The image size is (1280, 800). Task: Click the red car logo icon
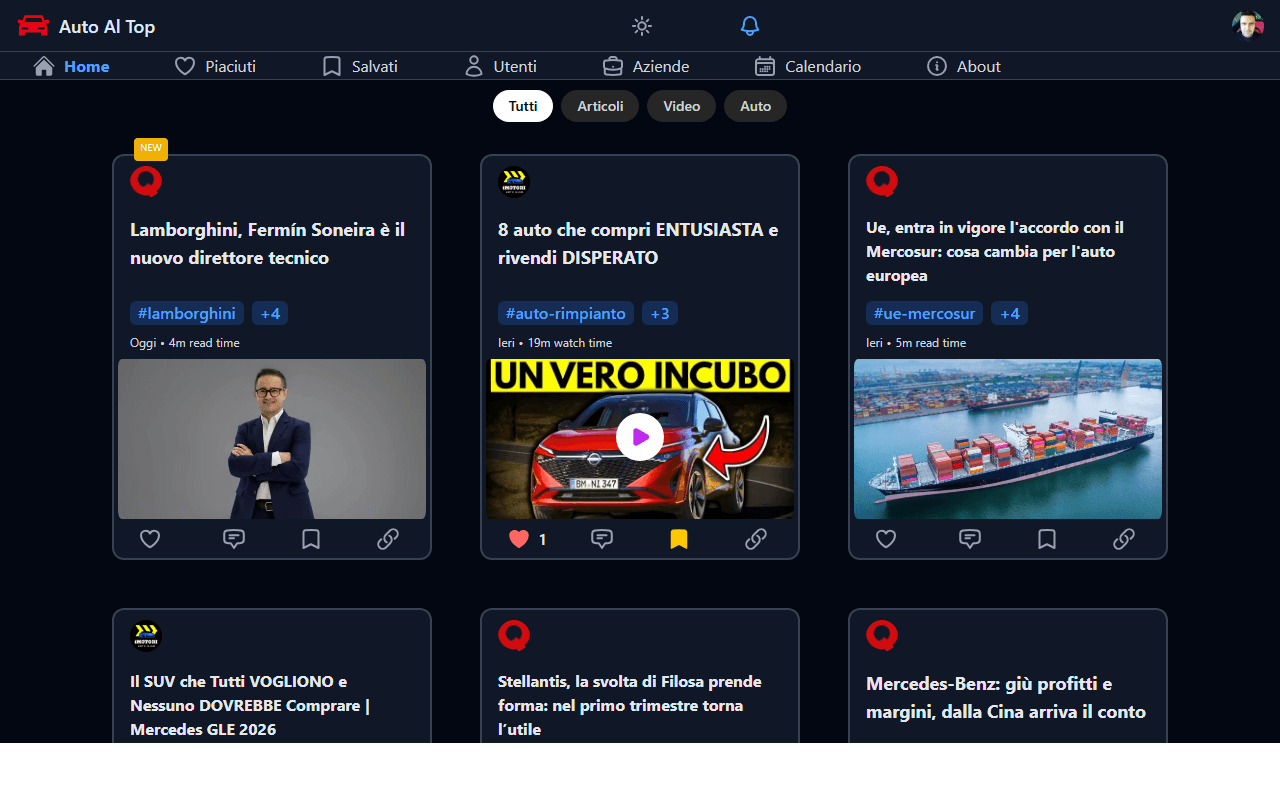(x=33, y=26)
